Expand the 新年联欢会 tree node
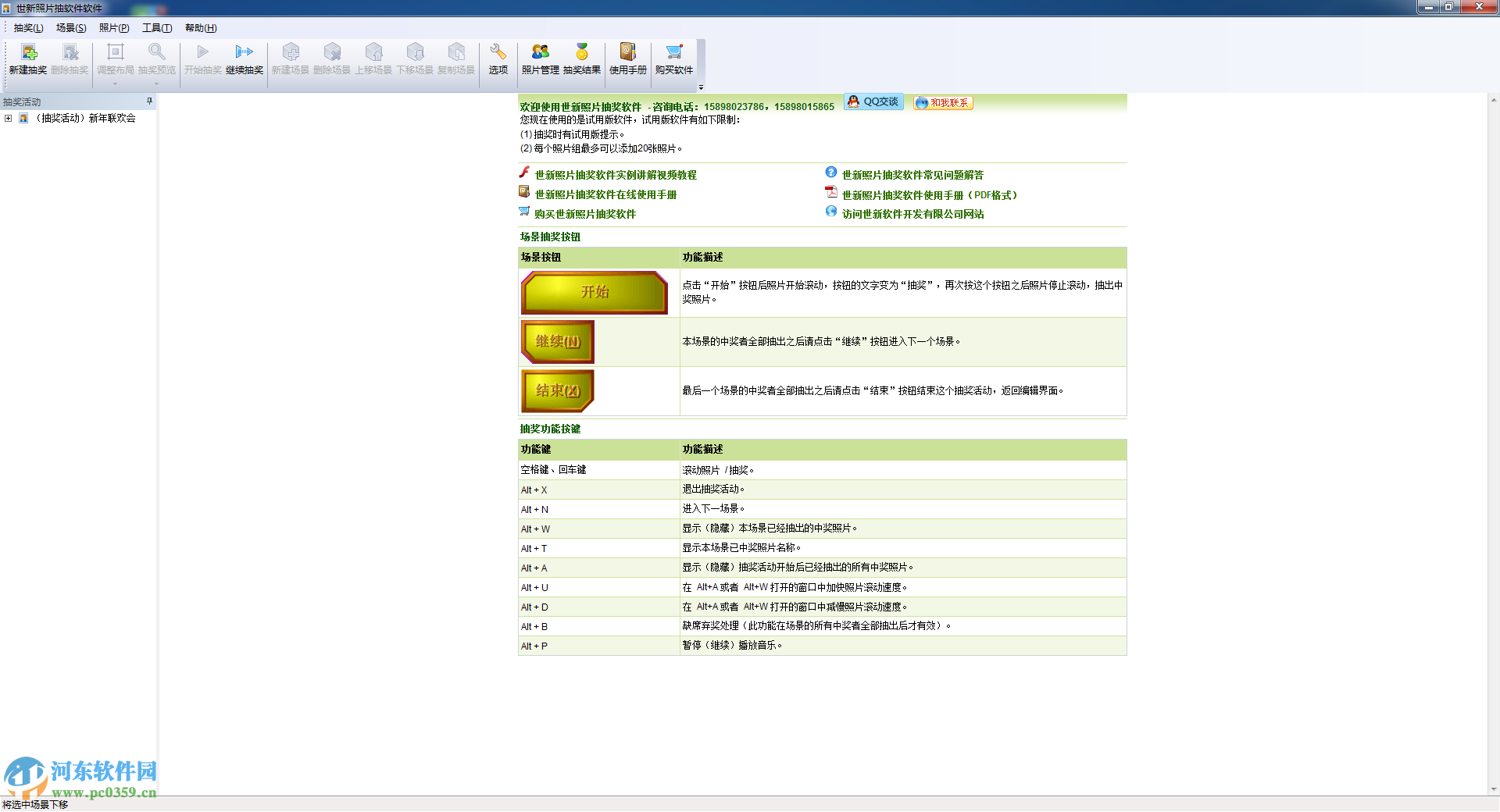Image resolution: width=1500 pixels, height=812 pixels. [9, 119]
